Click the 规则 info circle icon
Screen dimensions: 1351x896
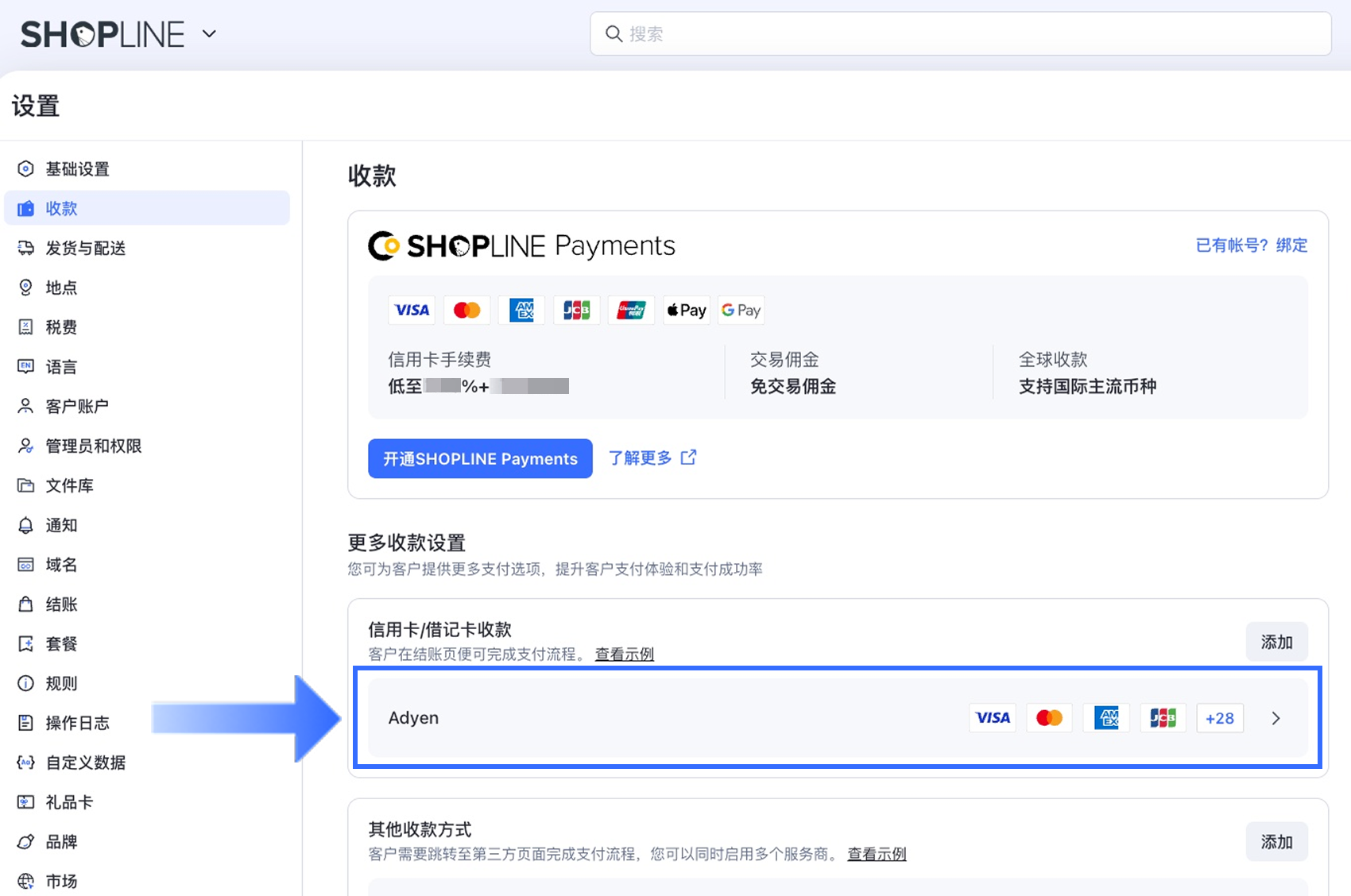click(25, 683)
